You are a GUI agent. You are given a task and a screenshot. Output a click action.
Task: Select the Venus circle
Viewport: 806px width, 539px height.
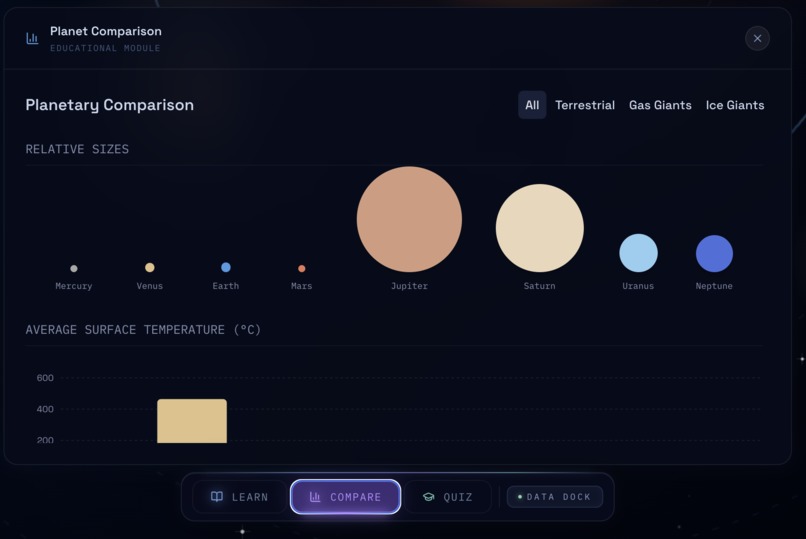tap(150, 267)
